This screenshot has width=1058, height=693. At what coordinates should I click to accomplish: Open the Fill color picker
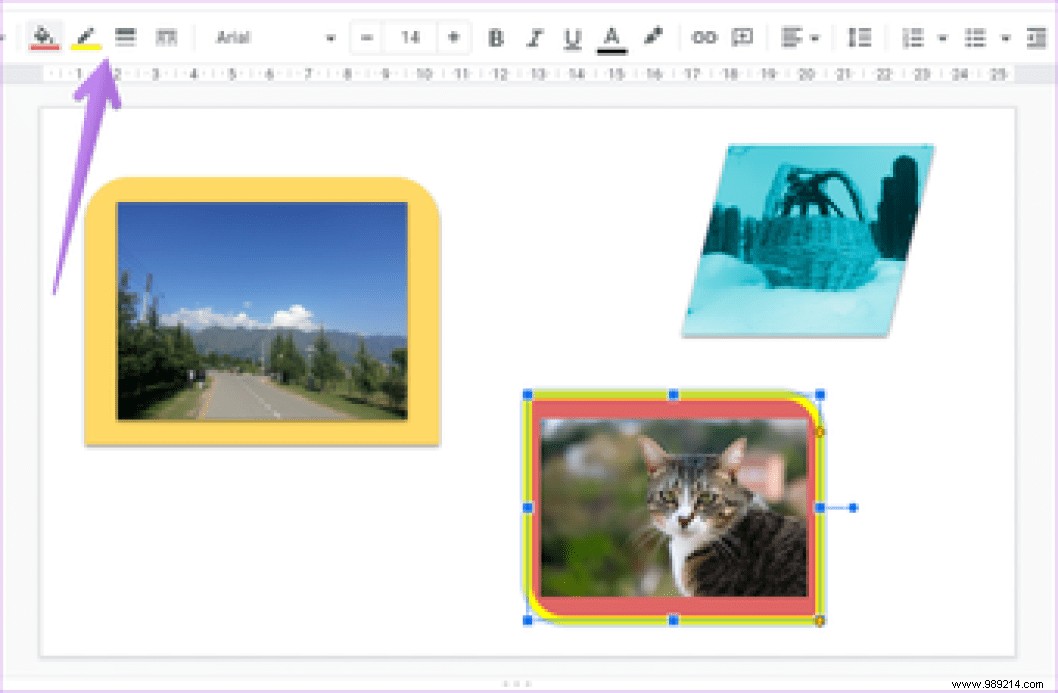(x=44, y=37)
